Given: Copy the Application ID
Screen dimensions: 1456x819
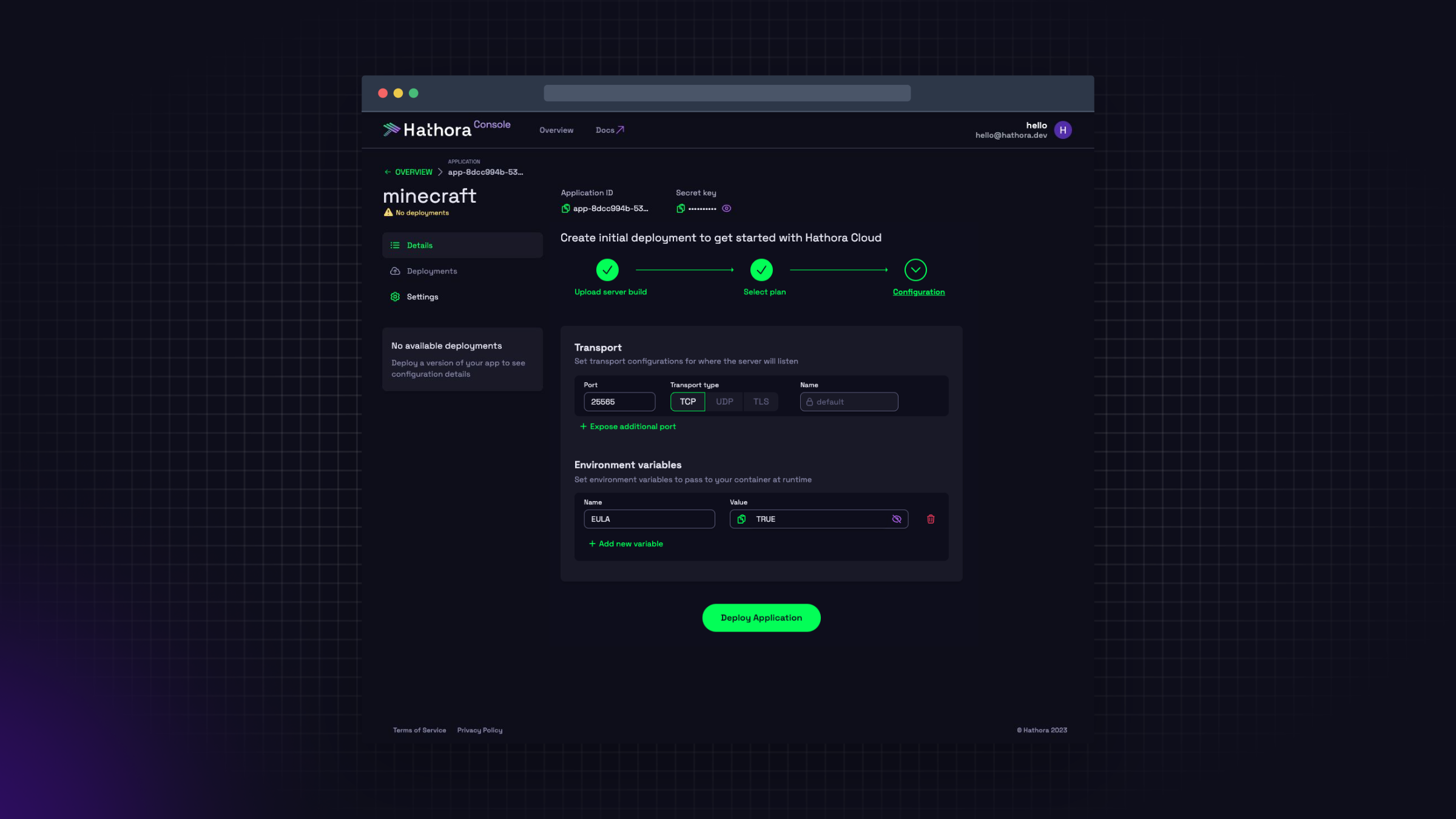Looking at the screenshot, I should (565, 209).
